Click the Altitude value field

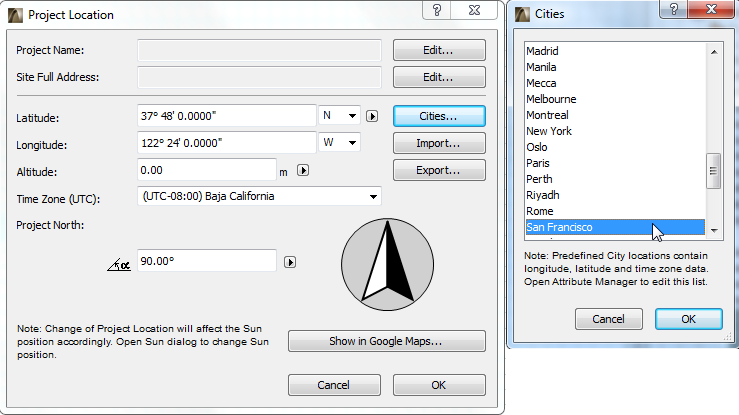pyautogui.click(x=206, y=170)
